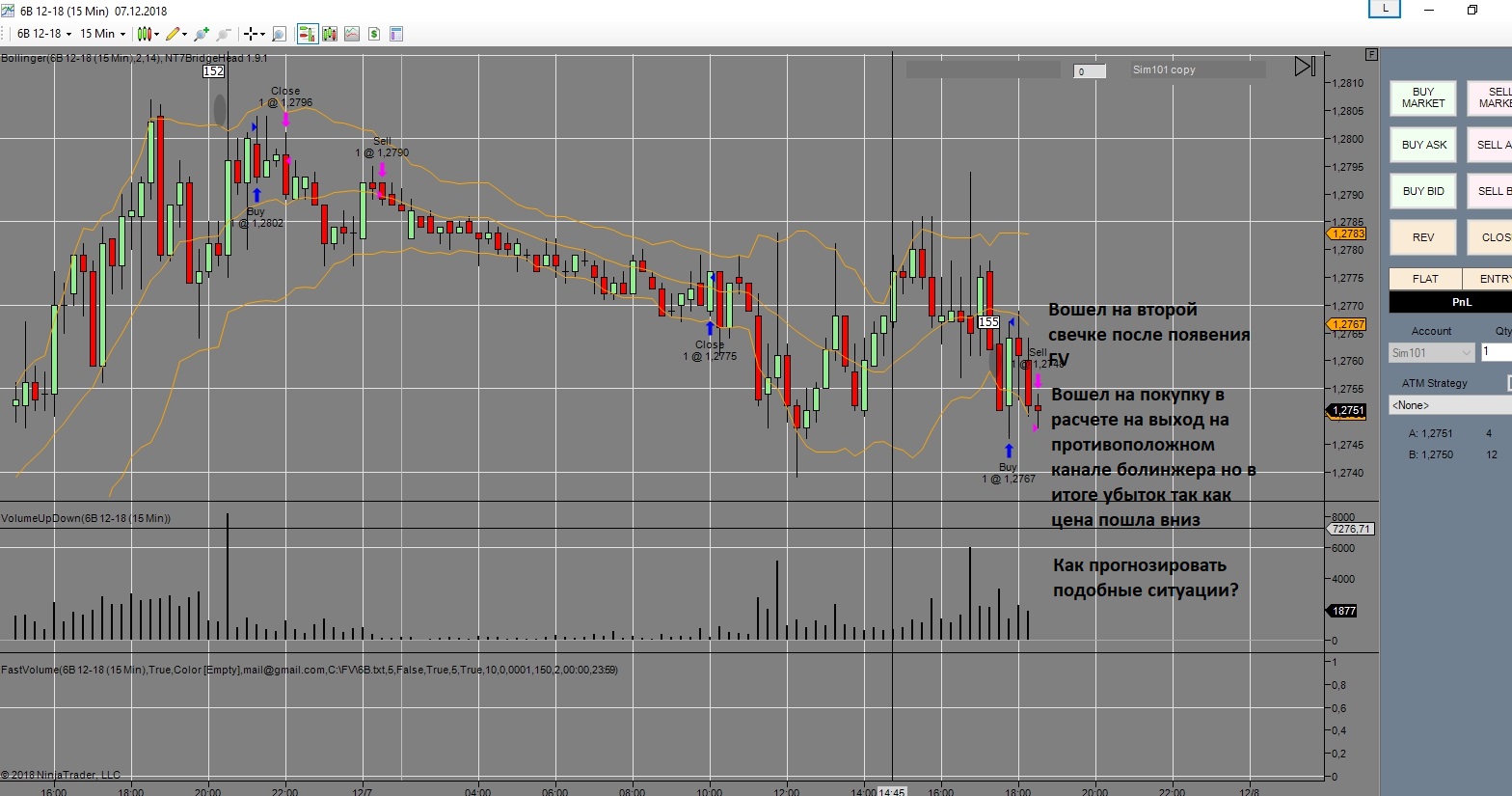Image resolution: width=1512 pixels, height=796 pixels.
Task: Open the 6B 12-18 instrument dropdown
Action: pyautogui.click(x=44, y=34)
